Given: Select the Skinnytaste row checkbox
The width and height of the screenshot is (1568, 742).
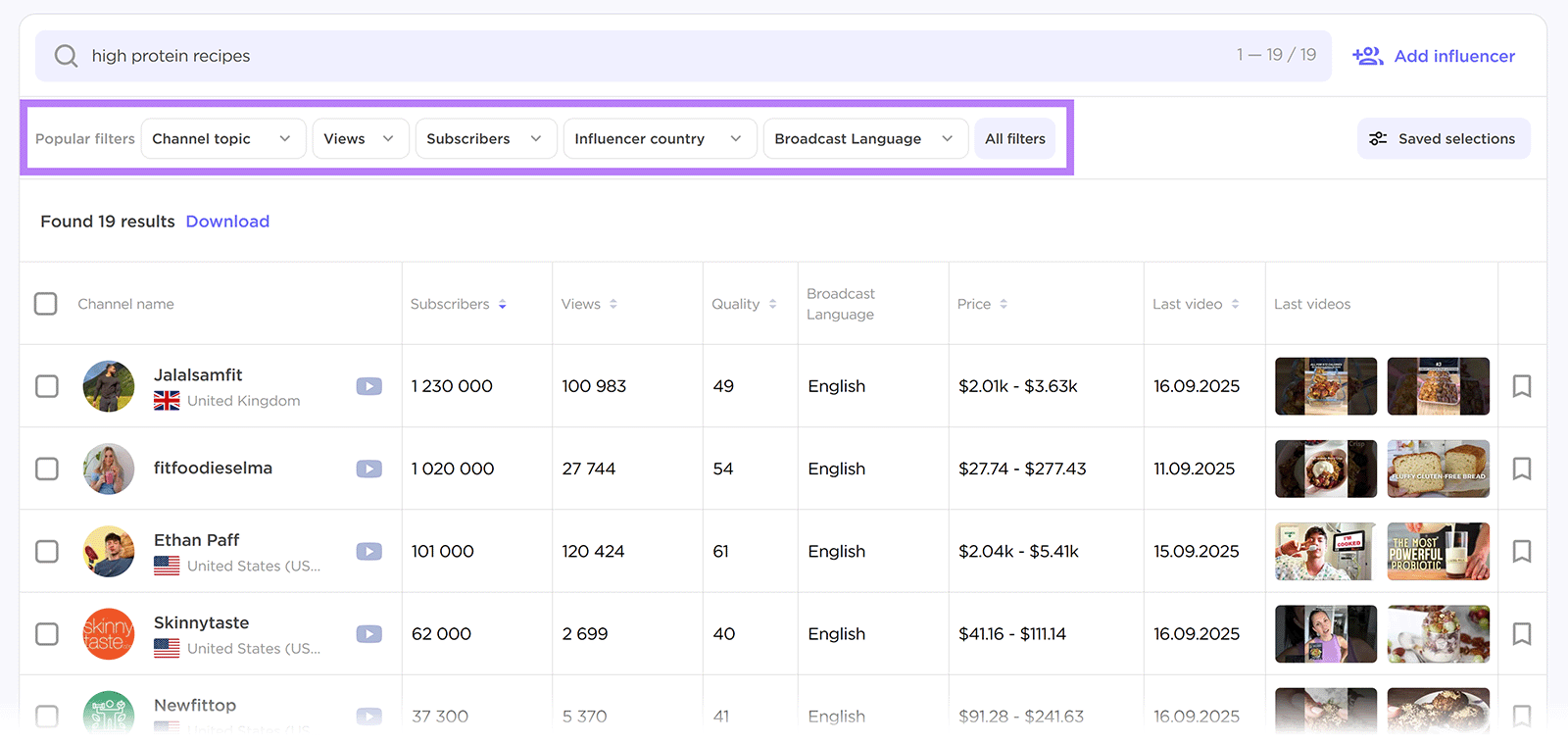Looking at the screenshot, I should click(47, 634).
